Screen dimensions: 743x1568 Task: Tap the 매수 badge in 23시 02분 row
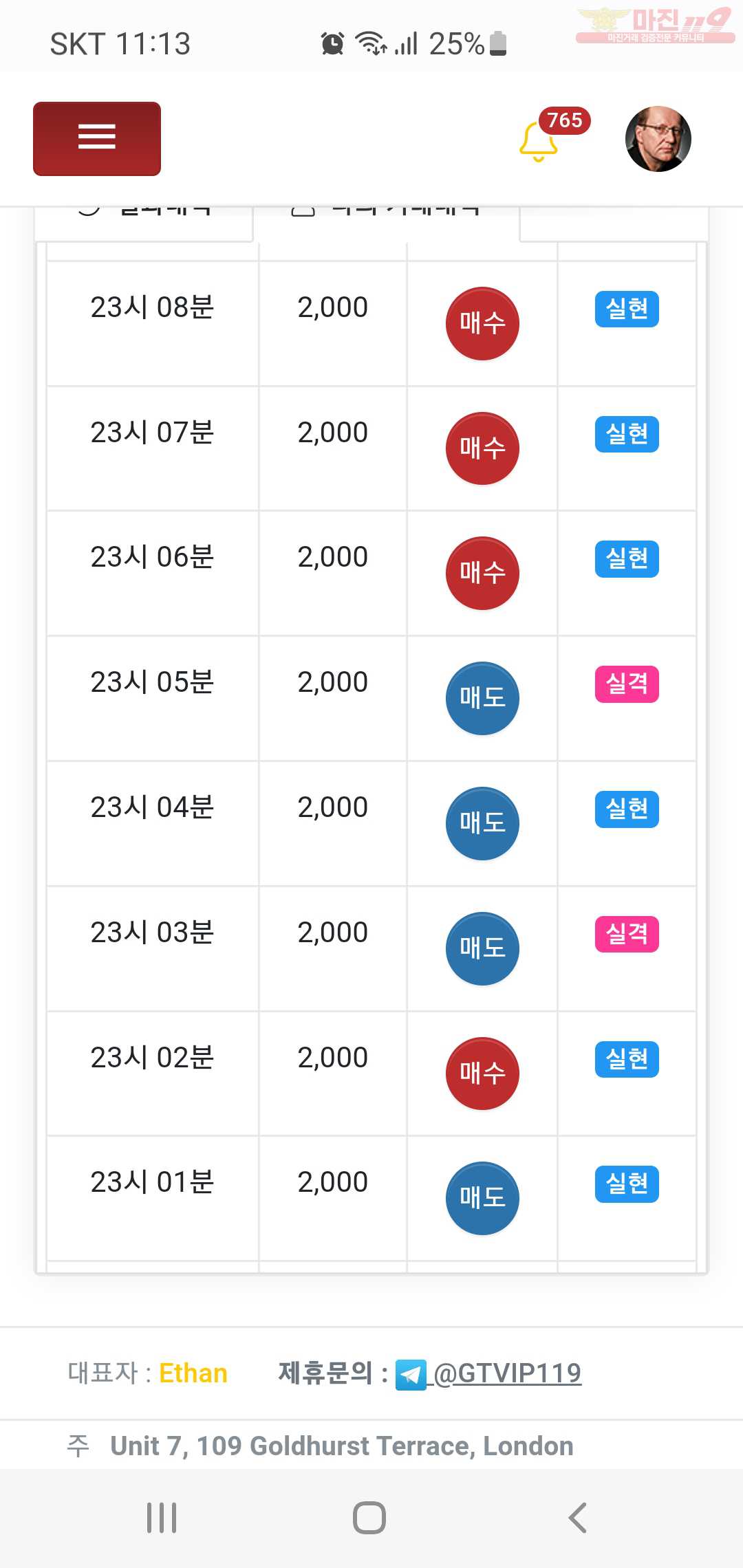(483, 1074)
